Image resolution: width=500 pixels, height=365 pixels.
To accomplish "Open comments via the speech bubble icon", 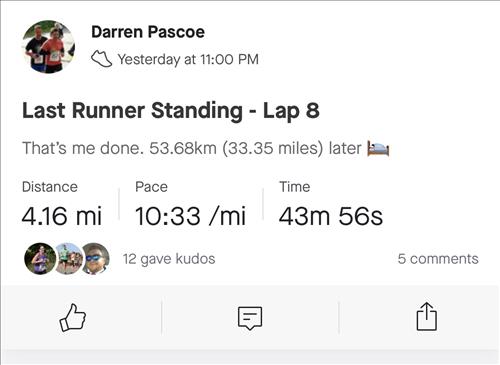I will (250, 318).
